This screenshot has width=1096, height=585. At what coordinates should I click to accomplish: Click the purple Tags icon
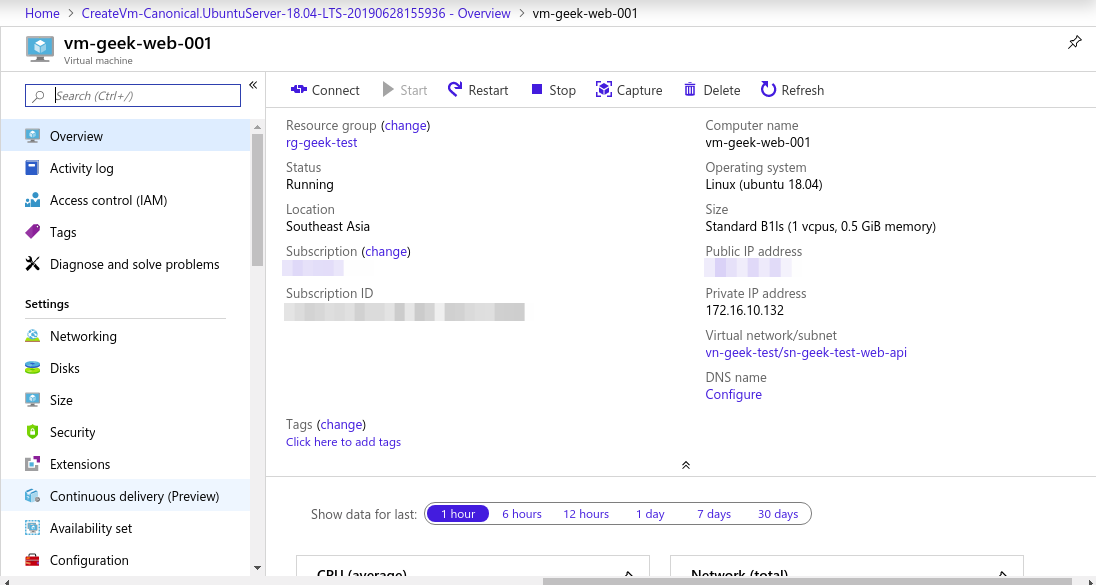point(32,232)
